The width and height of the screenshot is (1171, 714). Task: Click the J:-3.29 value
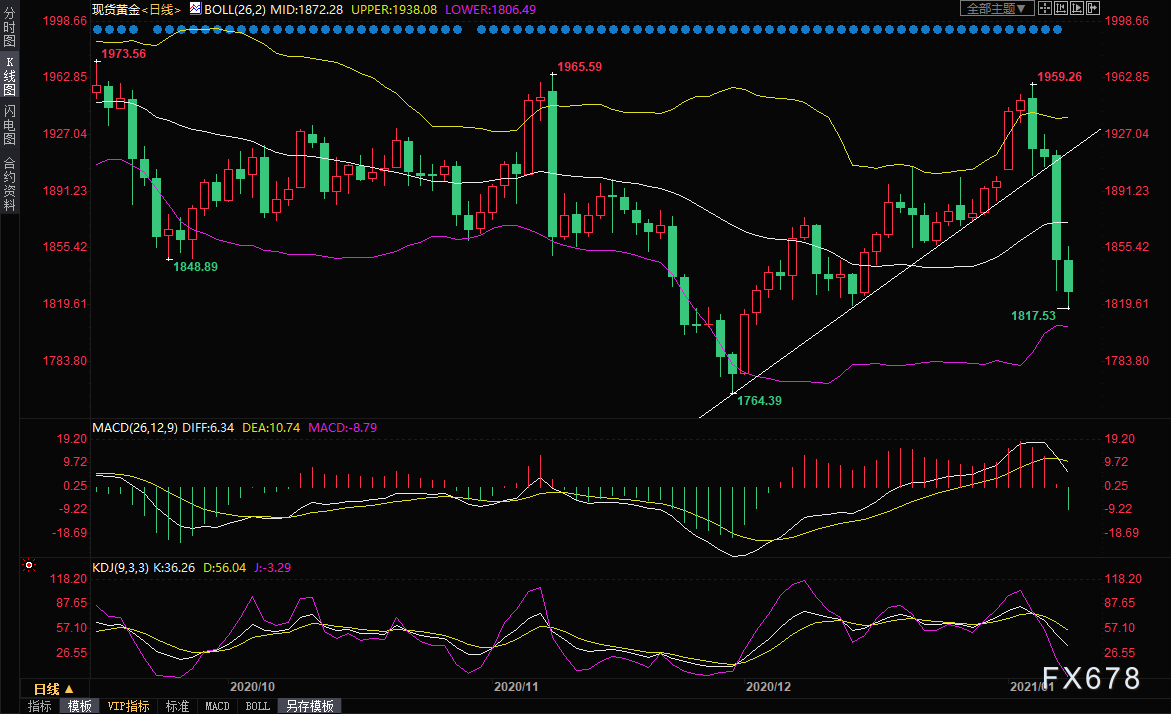[x=273, y=568]
